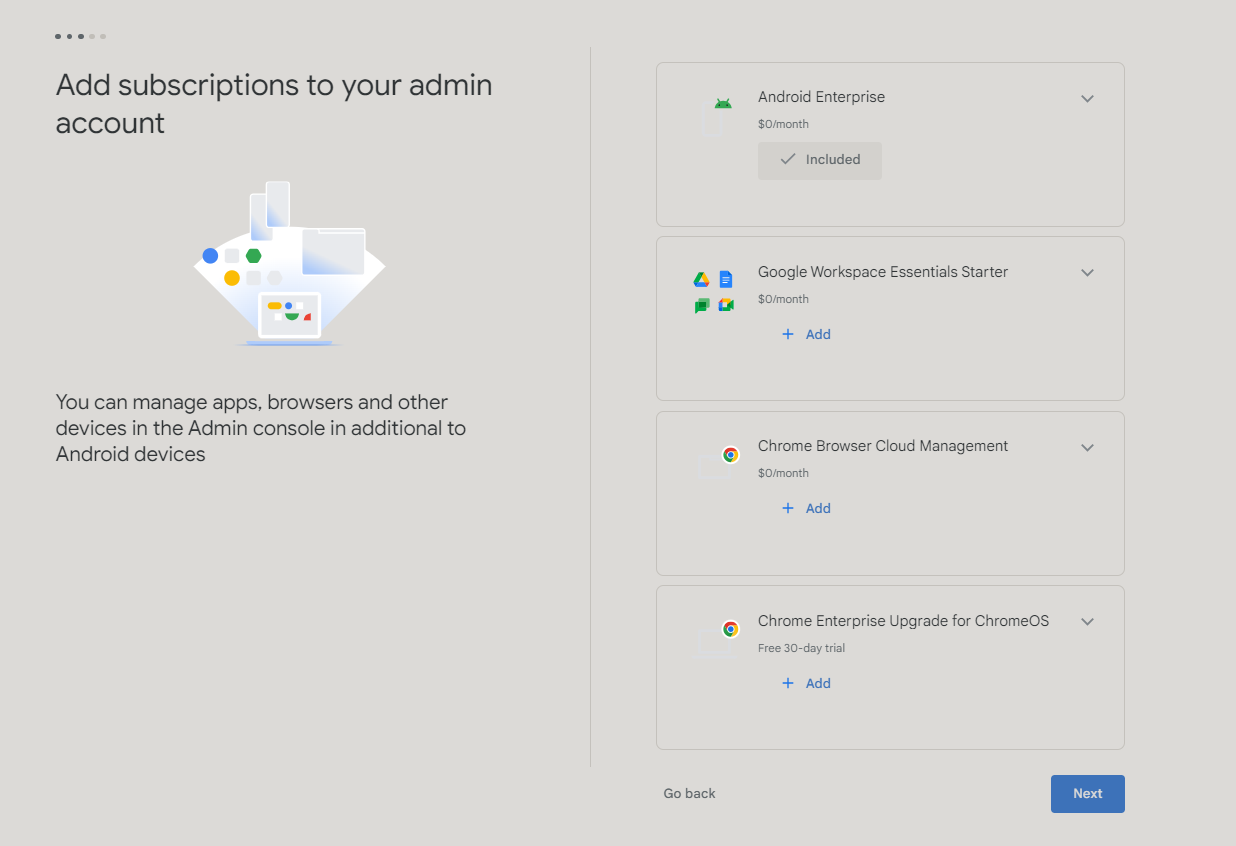Click the $0/month price under Android Enterprise
The width and height of the screenshot is (1236, 846).
pos(783,124)
